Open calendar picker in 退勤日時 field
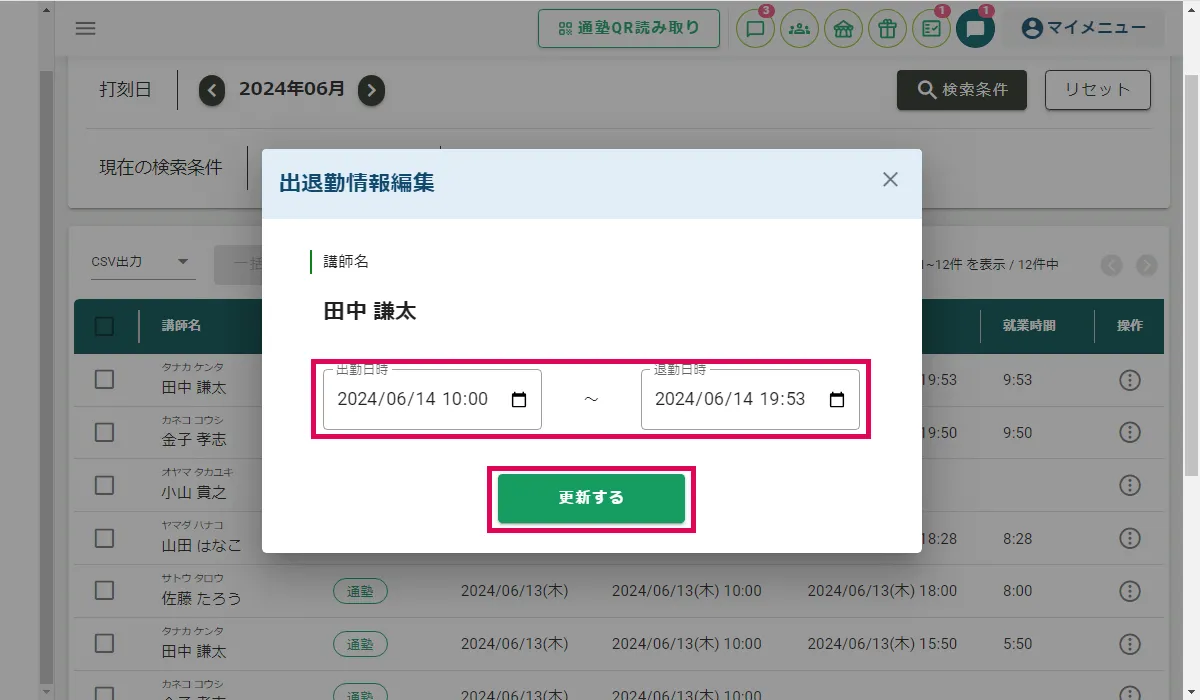Viewport: 1200px width, 700px height. pos(837,400)
